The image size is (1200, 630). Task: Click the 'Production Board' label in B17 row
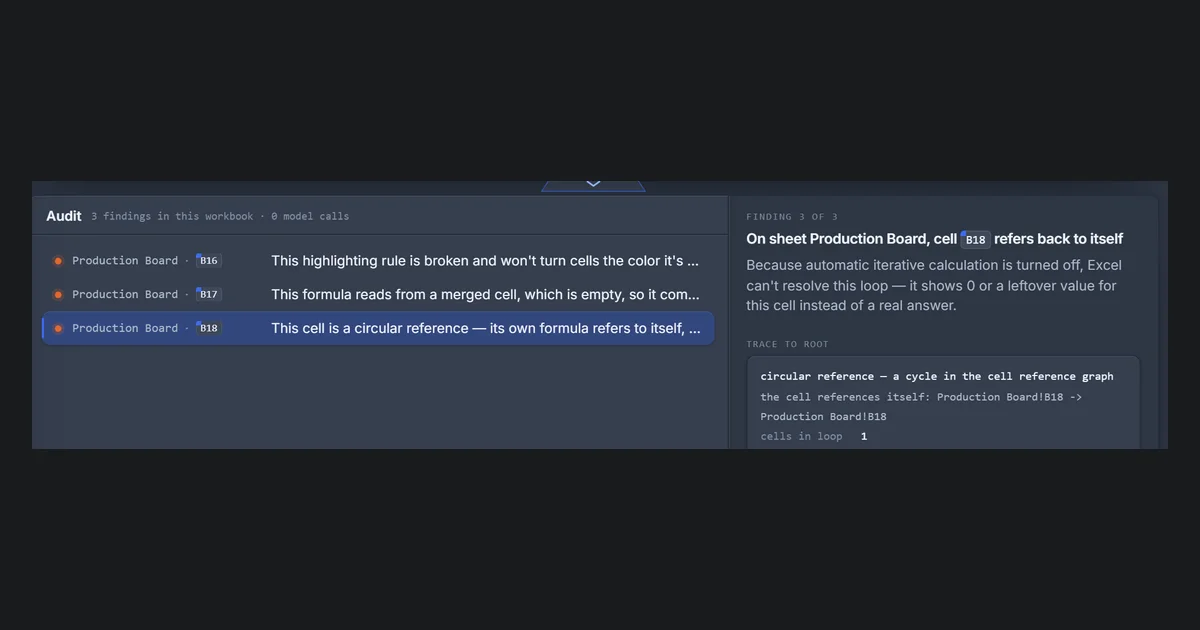coord(125,295)
